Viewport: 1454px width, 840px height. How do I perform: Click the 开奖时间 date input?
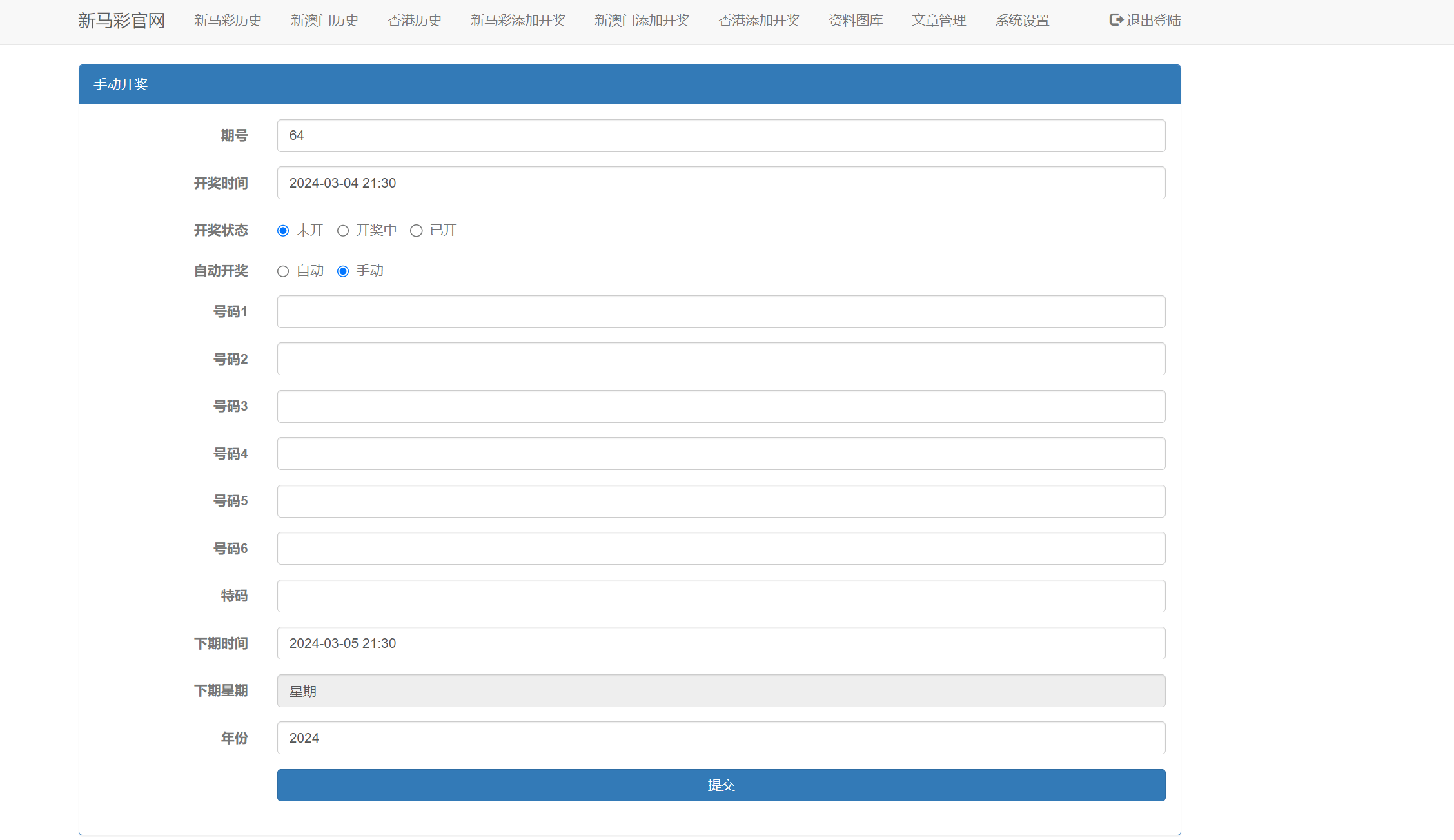point(721,183)
